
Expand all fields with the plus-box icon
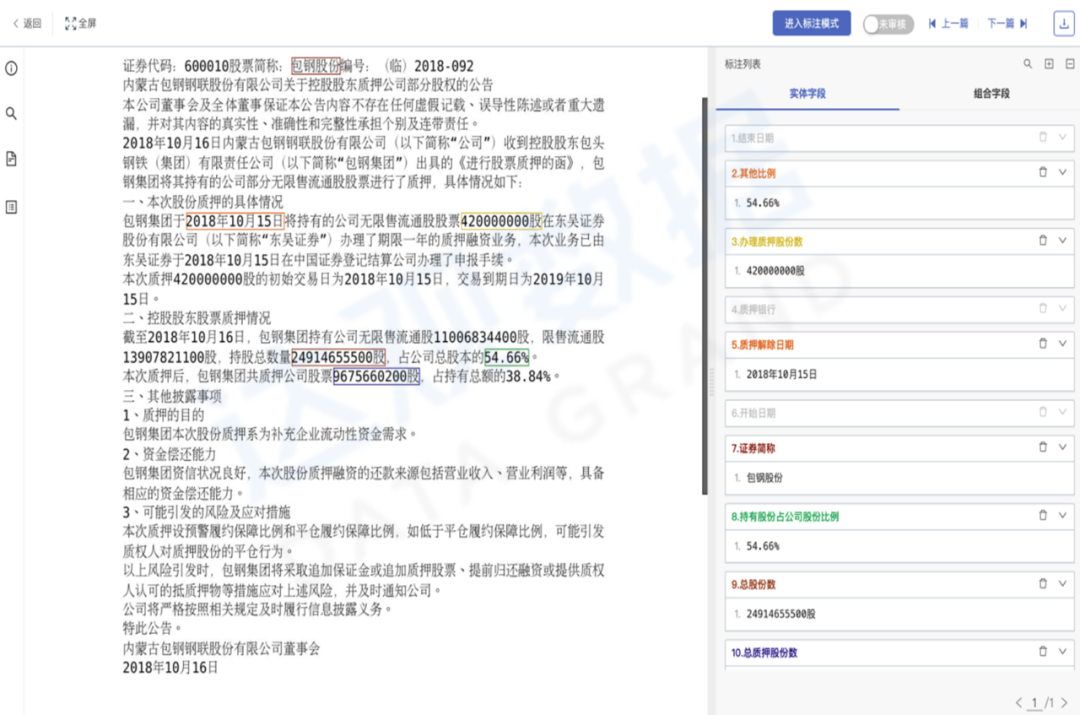[x=1049, y=63]
